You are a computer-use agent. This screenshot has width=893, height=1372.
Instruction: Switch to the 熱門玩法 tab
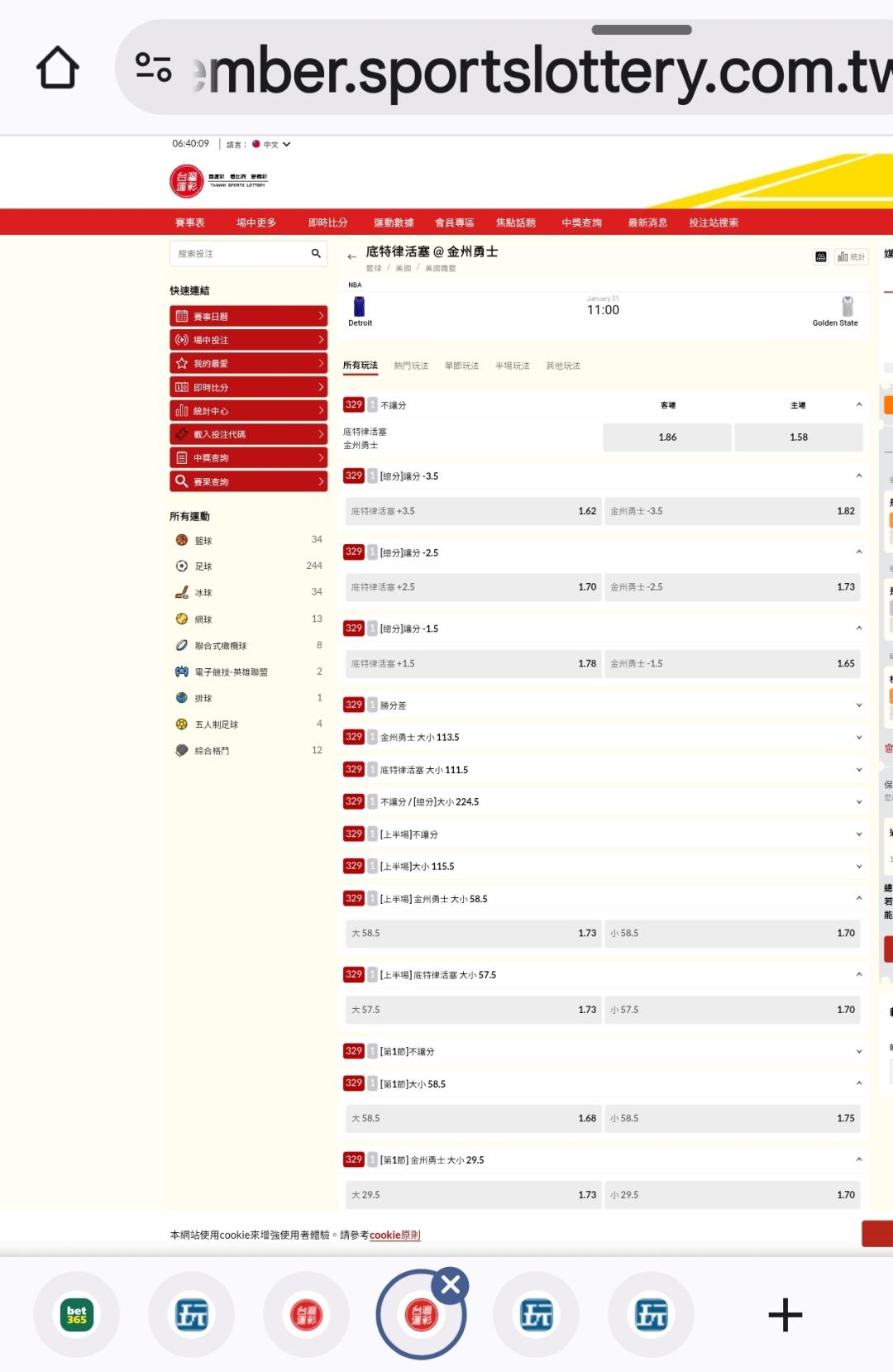pyautogui.click(x=411, y=366)
